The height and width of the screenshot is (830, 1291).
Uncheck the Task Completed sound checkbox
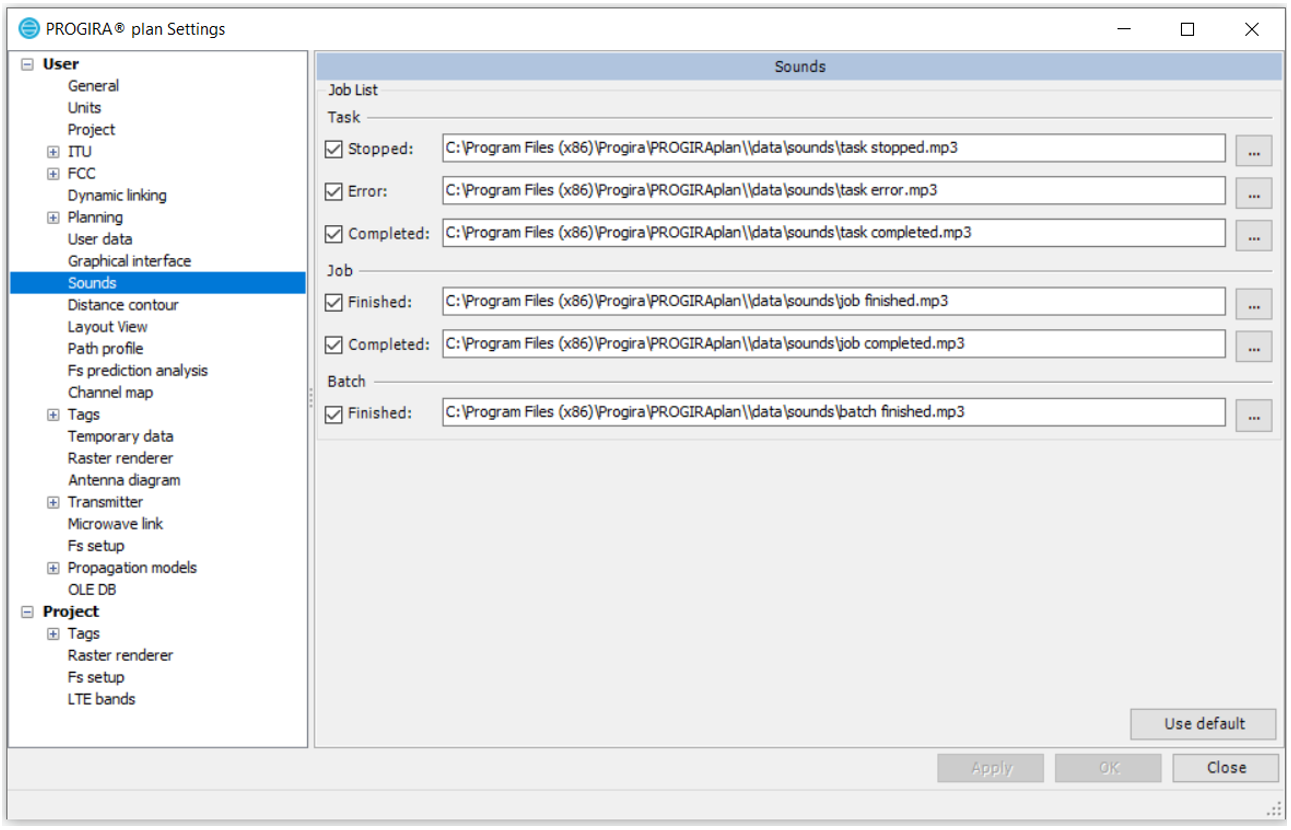coord(334,235)
